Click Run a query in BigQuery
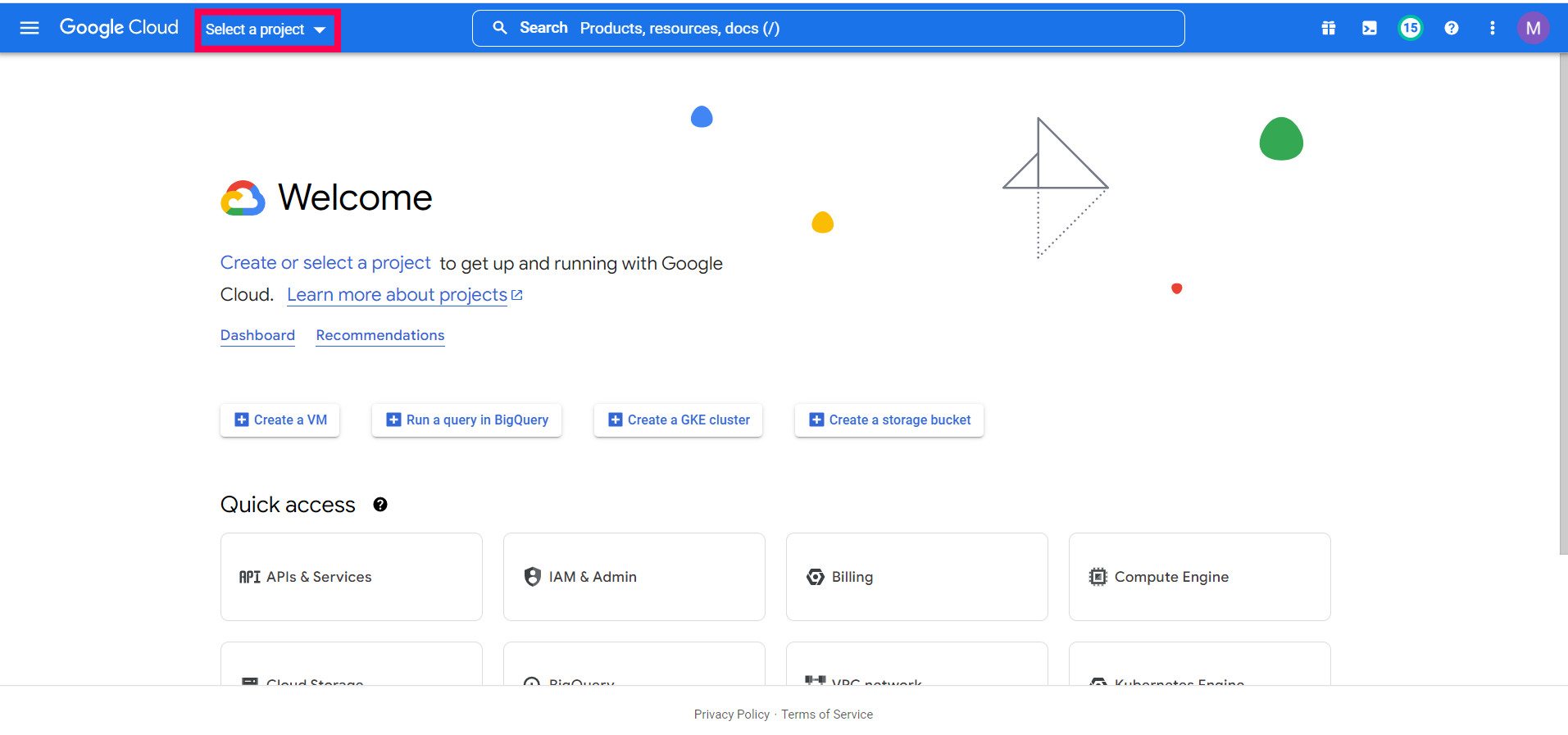 click(x=467, y=420)
